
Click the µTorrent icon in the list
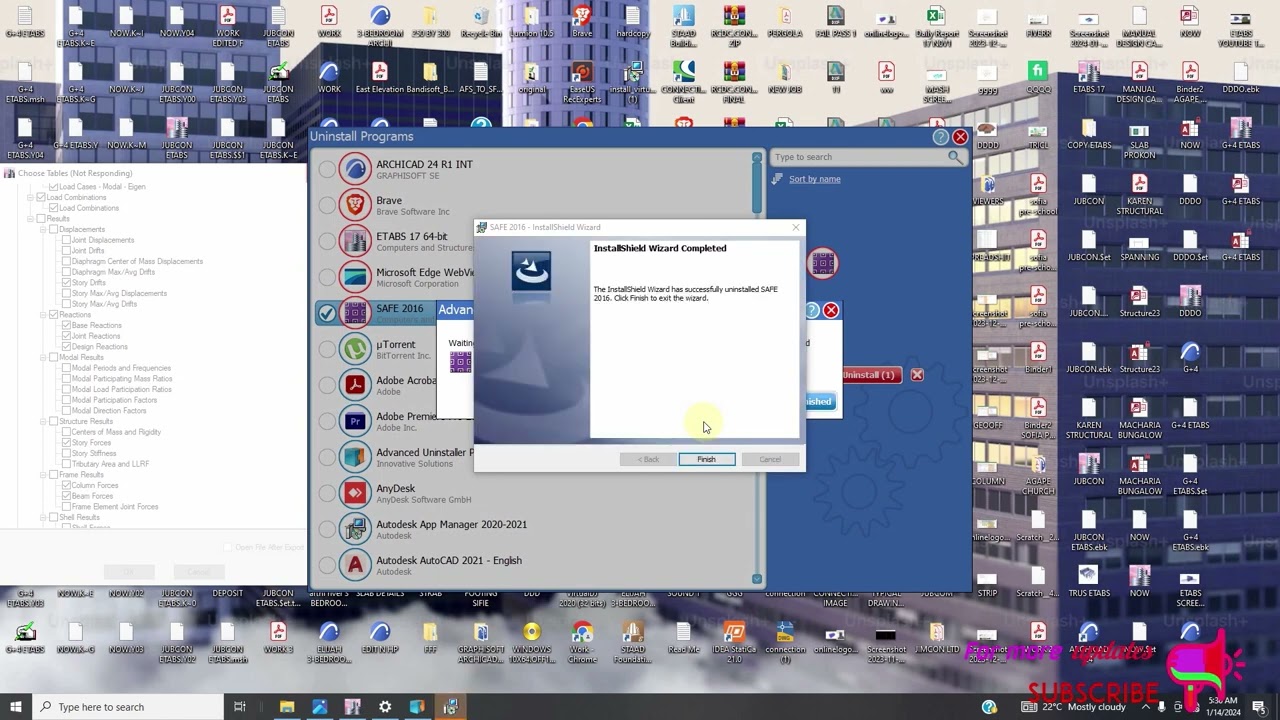(355, 348)
